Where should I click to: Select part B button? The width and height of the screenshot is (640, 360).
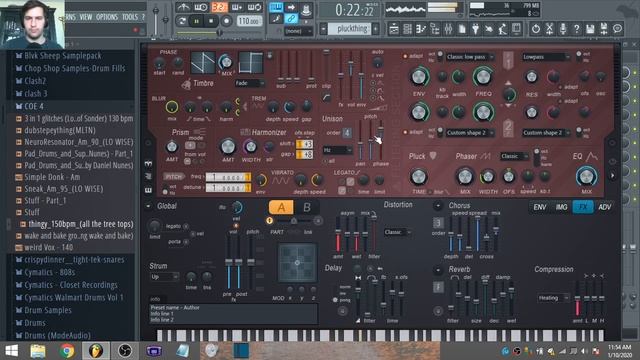click(307, 207)
